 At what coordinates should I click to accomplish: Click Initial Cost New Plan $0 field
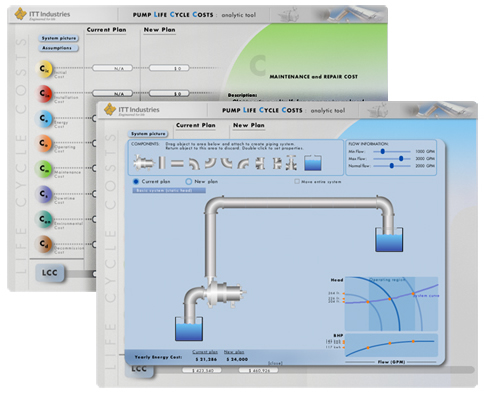pyautogui.click(x=169, y=68)
